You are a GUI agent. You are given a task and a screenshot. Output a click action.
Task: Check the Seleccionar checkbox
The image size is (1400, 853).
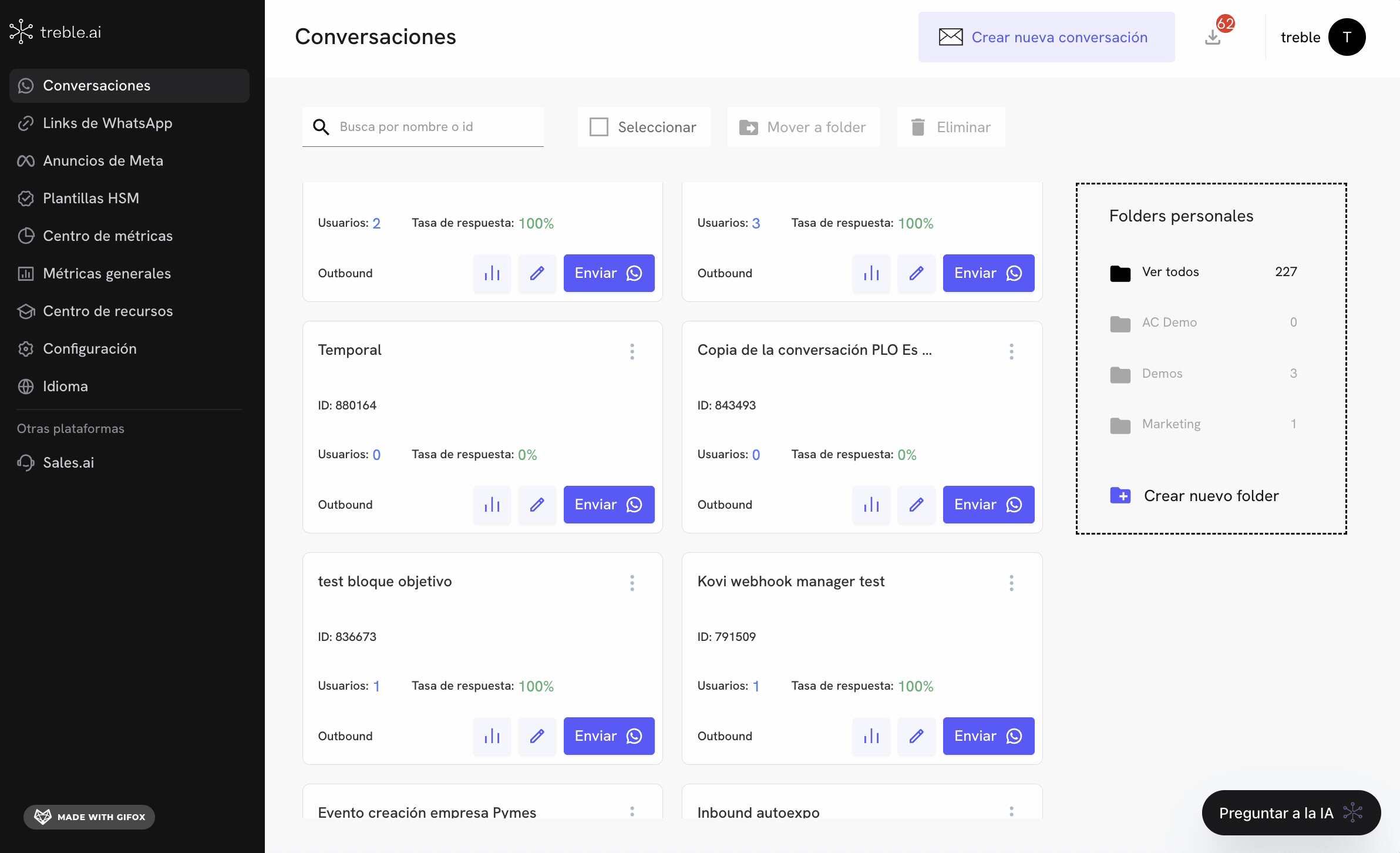598,127
